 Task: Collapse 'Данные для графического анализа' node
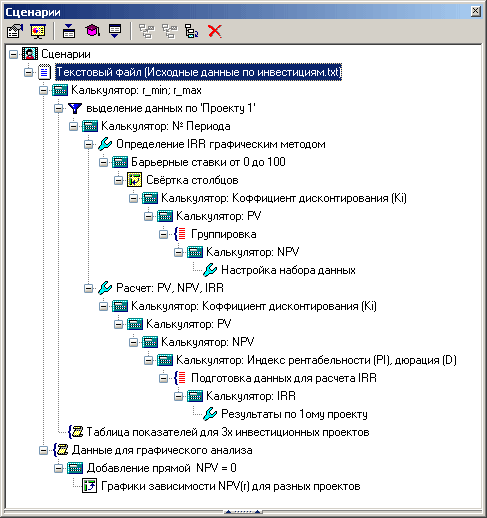tap(43, 451)
